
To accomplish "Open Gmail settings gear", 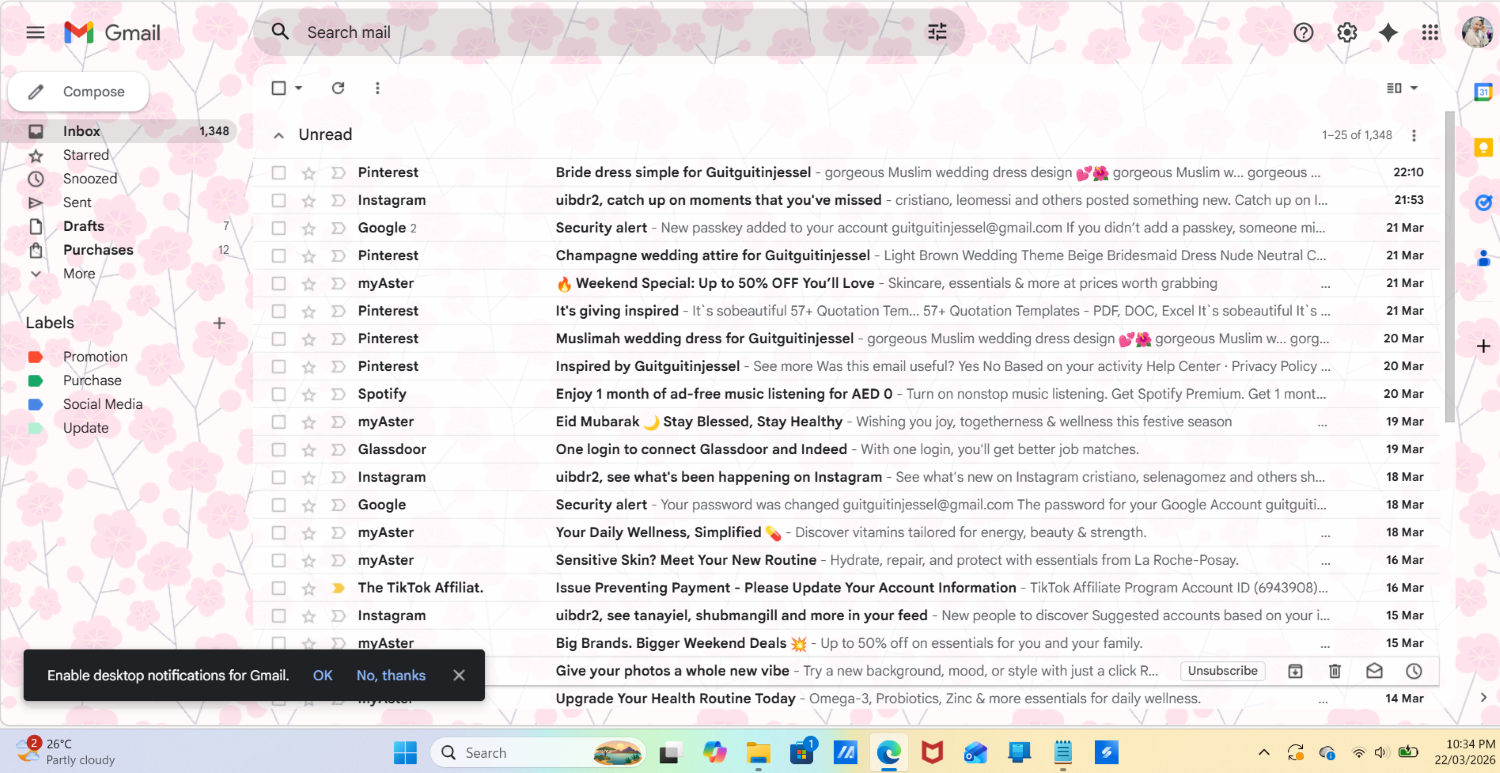I will pos(1347,32).
